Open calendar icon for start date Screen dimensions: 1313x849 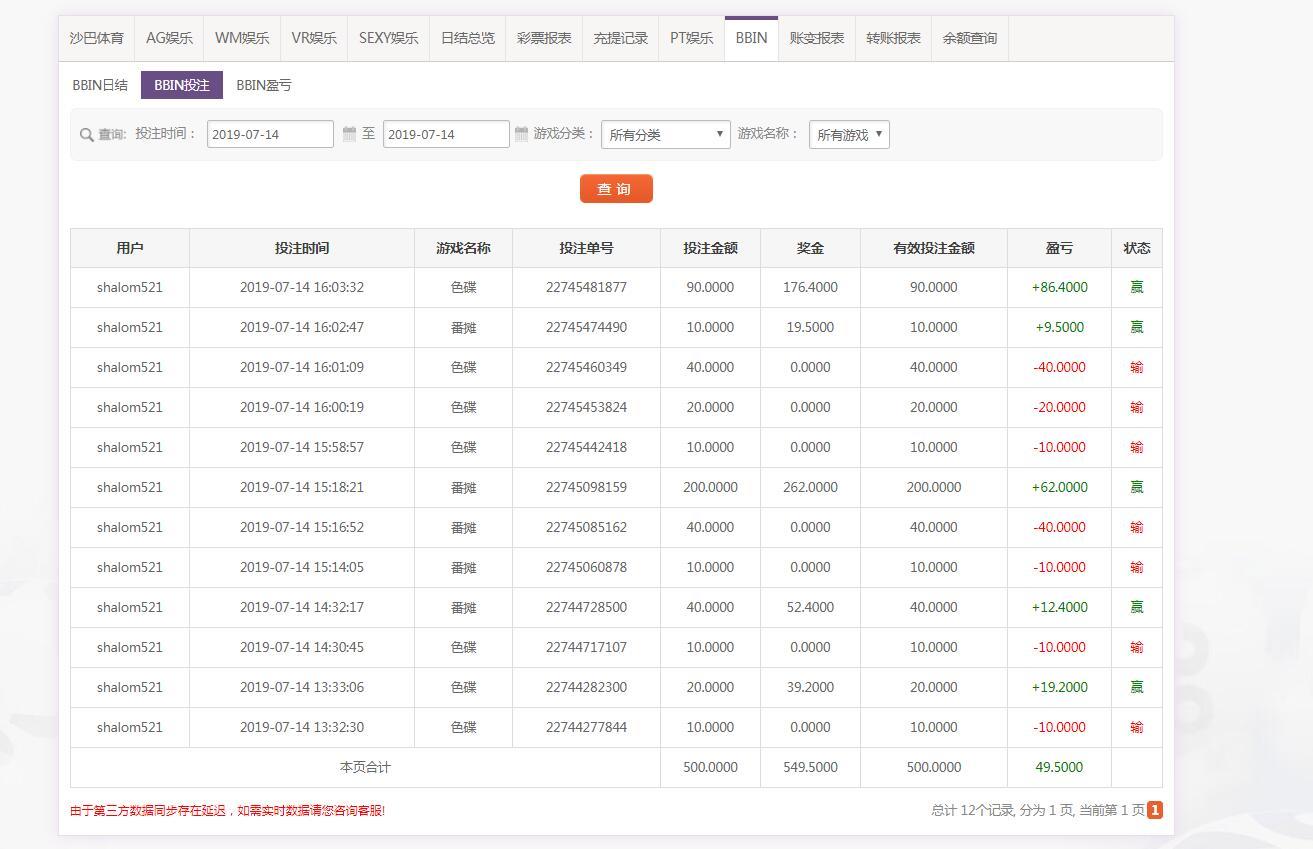point(349,134)
